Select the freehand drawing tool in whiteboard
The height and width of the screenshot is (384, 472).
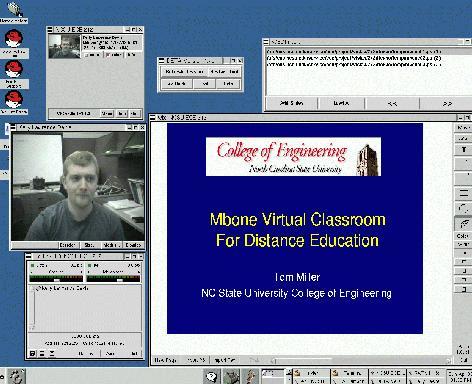463,224
